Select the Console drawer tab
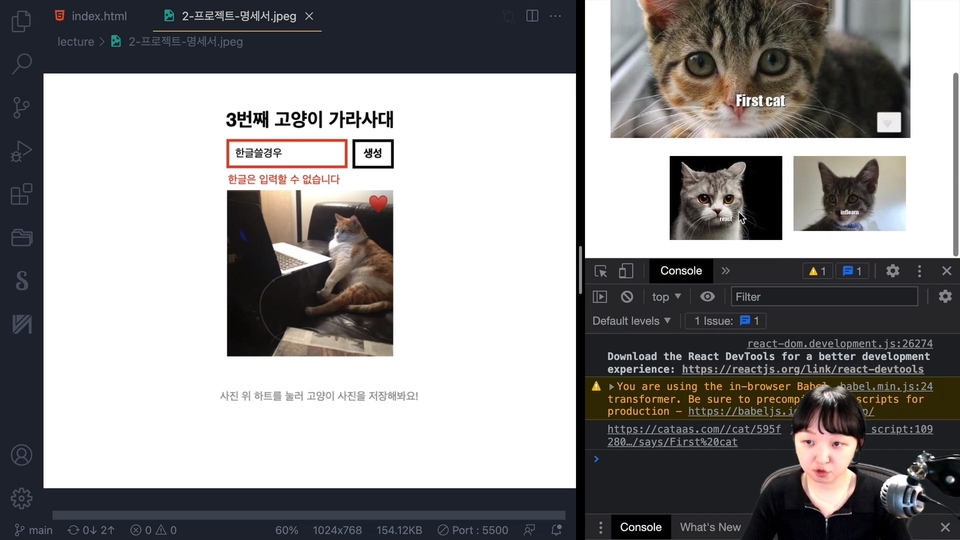This screenshot has height=540, width=960. (x=640, y=527)
